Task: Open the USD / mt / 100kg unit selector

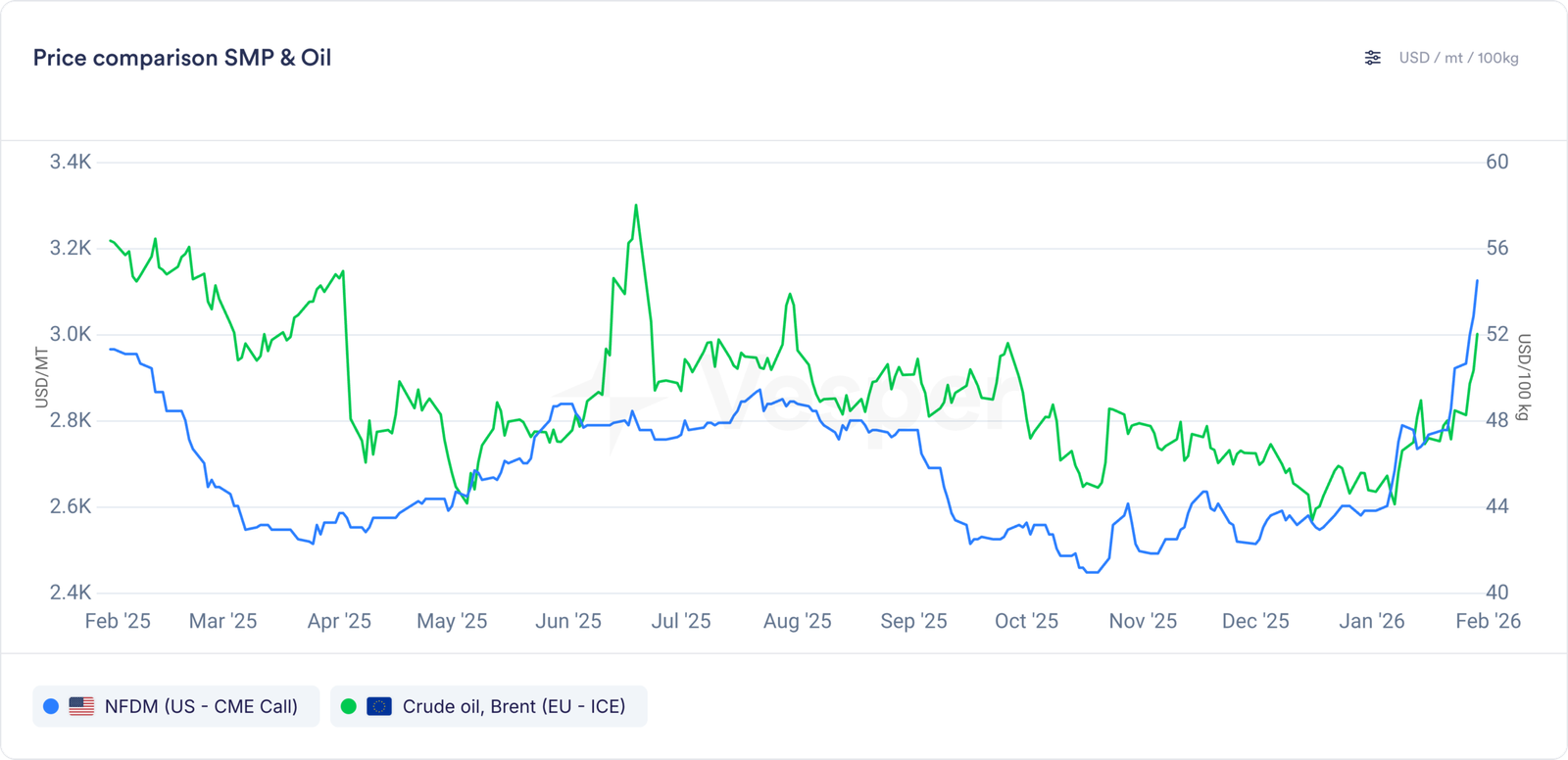Action: 1458,58
